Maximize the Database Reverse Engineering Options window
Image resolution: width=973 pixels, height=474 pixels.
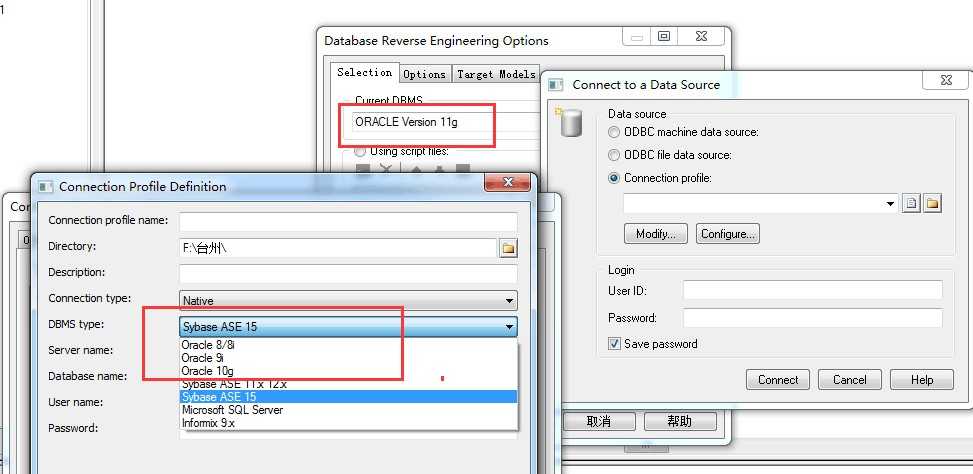tap(663, 37)
